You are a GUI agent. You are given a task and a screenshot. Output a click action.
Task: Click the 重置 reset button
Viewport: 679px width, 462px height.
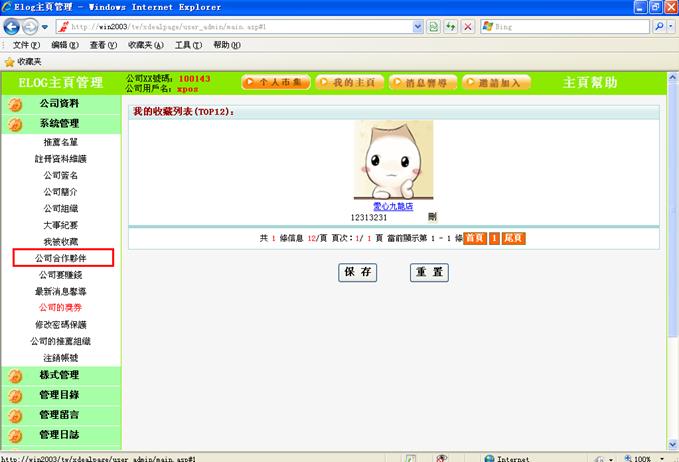[429, 272]
